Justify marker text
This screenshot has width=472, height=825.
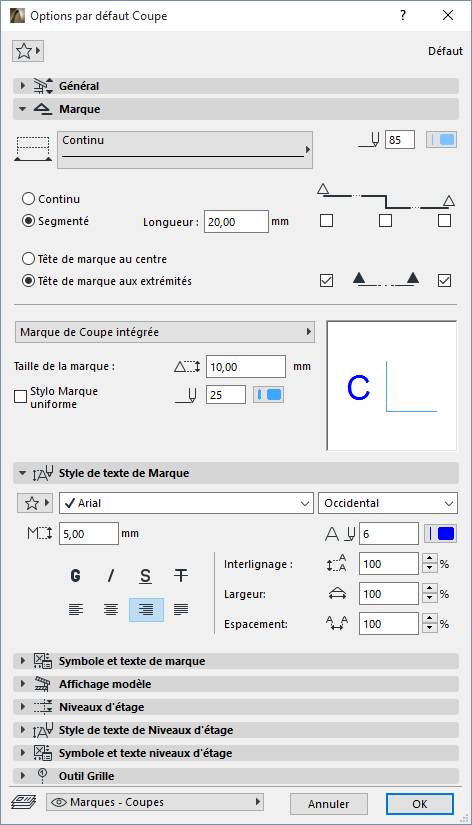pyautogui.click(x=181, y=610)
